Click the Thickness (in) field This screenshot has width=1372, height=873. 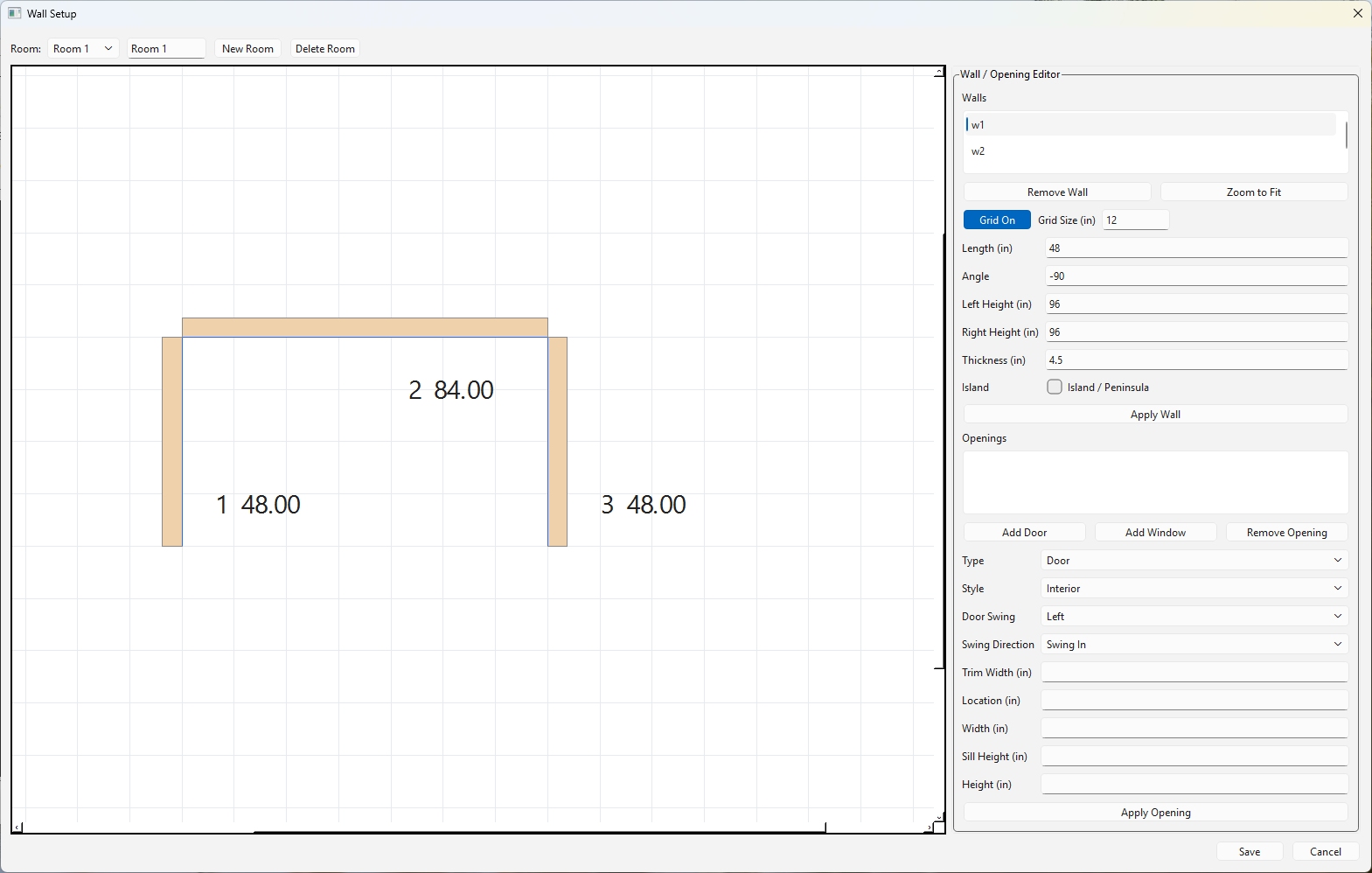coord(1196,360)
